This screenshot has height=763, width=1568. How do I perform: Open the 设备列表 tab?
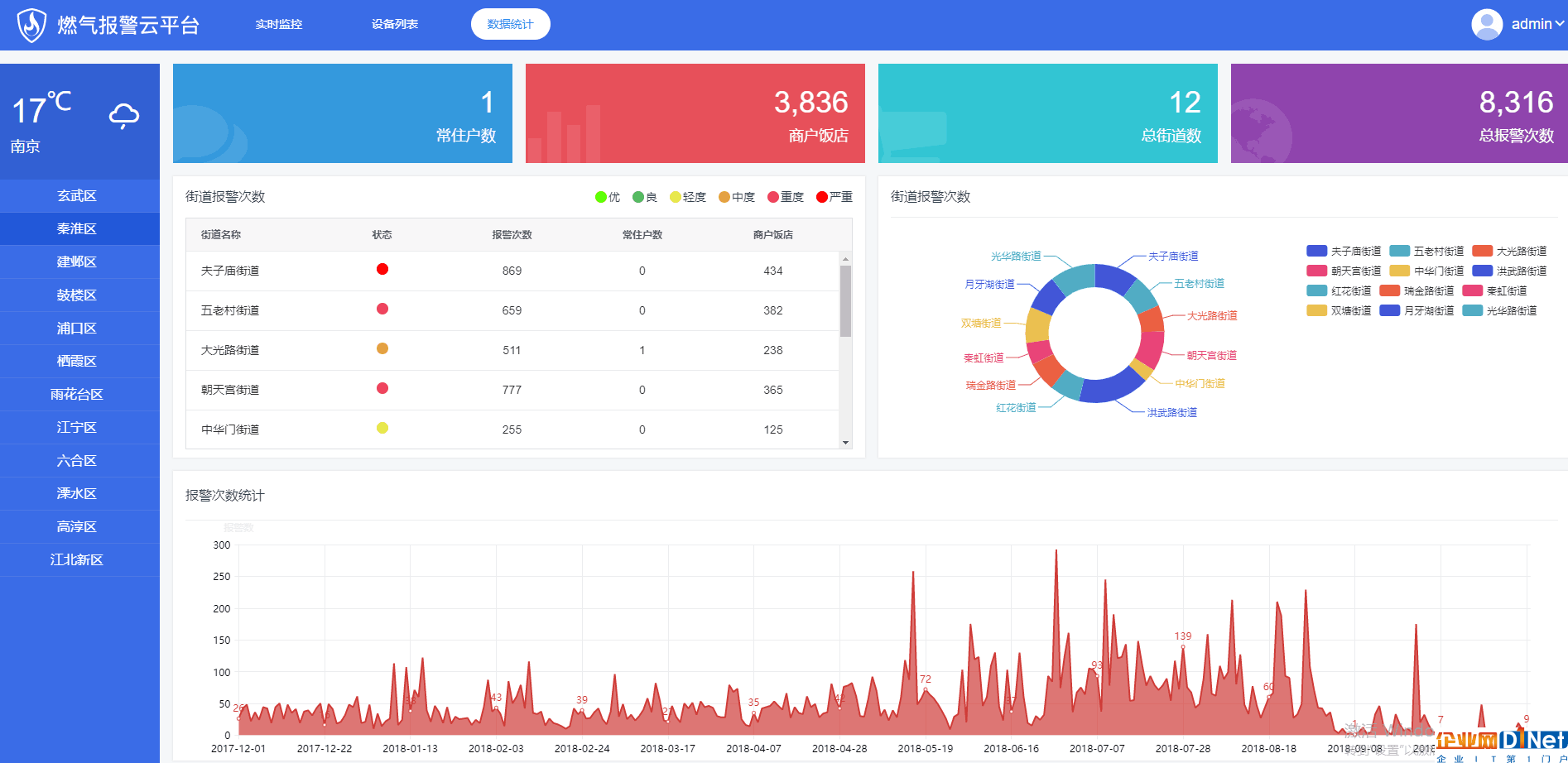[394, 24]
